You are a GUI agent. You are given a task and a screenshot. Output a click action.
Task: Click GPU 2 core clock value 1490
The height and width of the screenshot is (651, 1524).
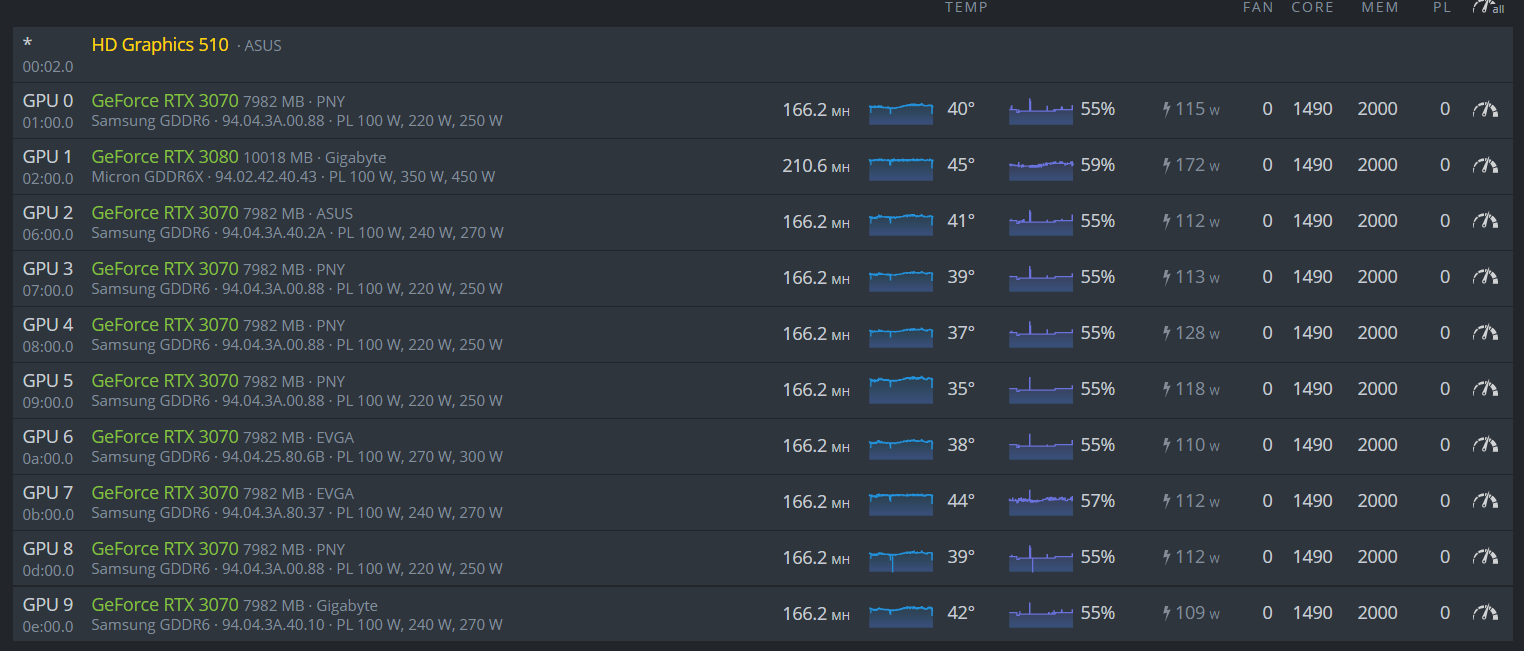(1312, 221)
